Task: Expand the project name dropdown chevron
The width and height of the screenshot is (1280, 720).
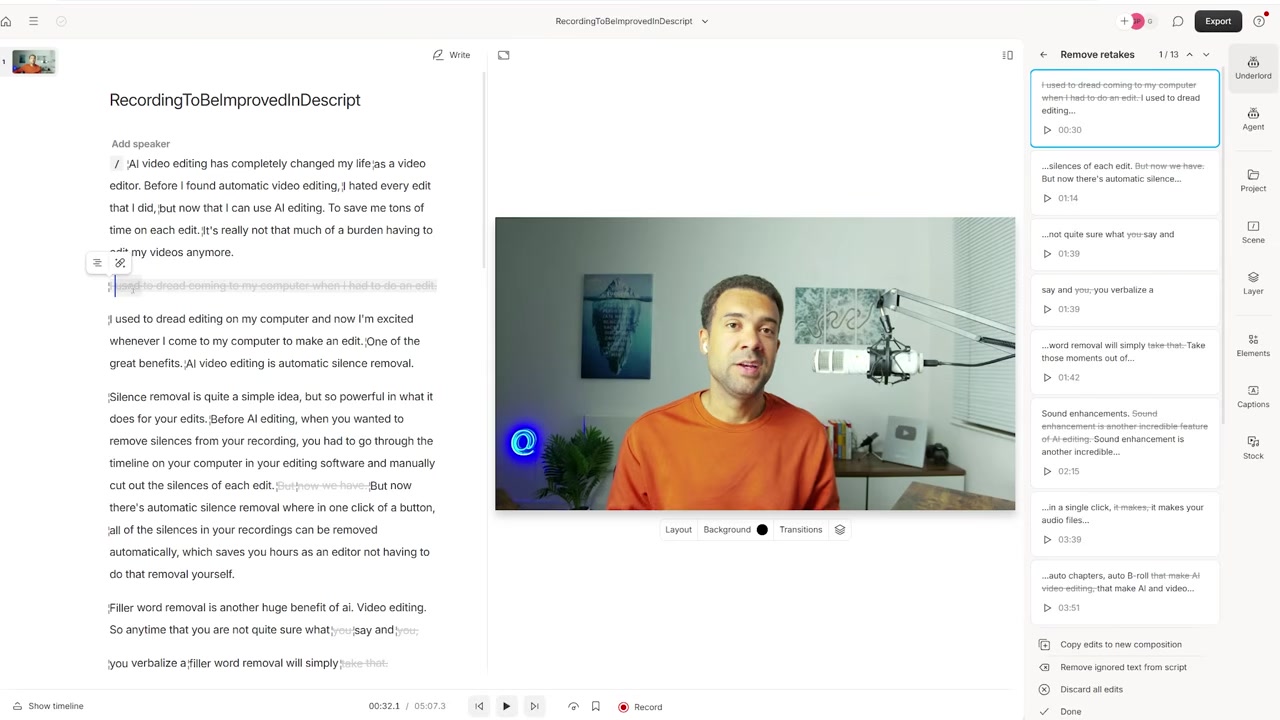Action: click(705, 21)
